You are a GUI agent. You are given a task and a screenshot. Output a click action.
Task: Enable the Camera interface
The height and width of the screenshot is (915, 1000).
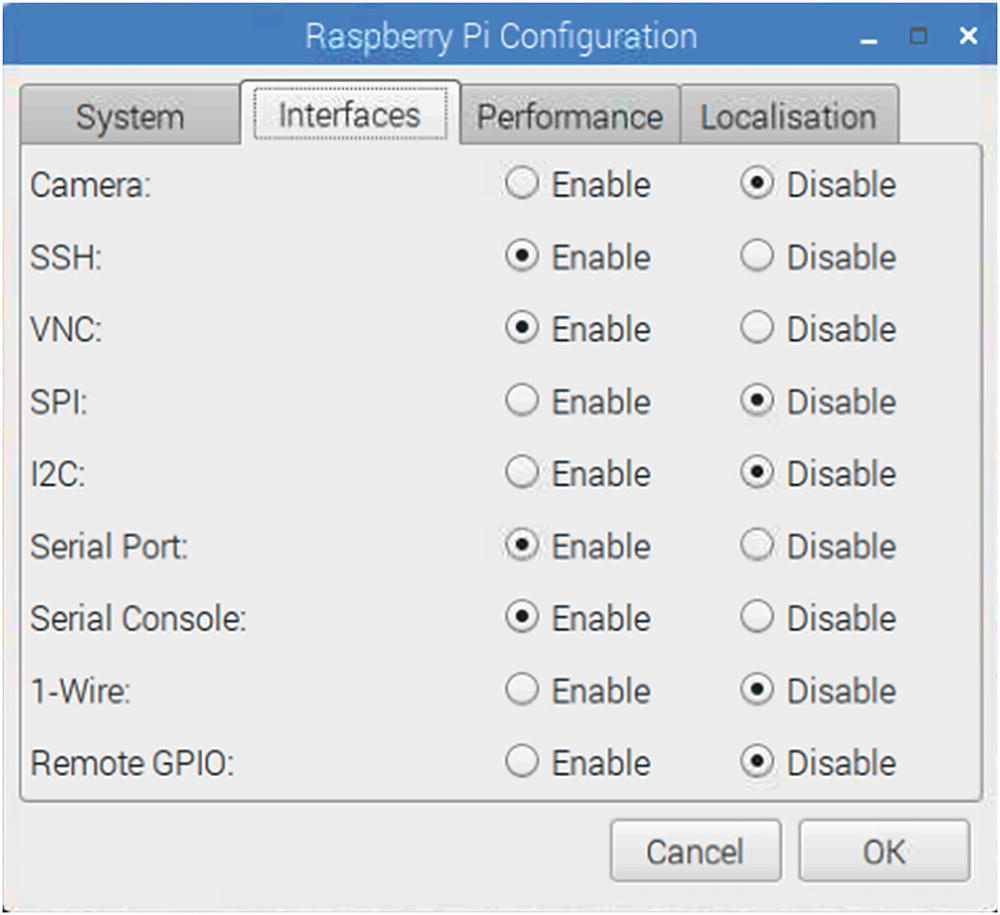[523, 184]
